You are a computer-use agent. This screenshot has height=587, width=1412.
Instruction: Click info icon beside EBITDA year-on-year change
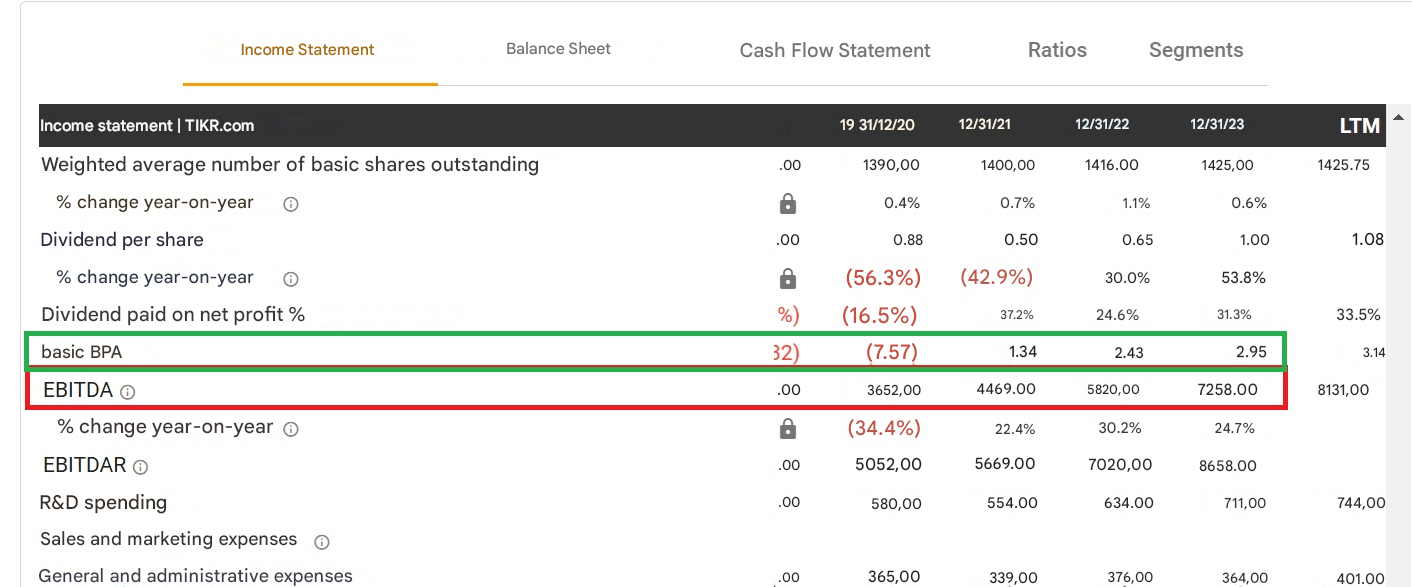point(291,429)
